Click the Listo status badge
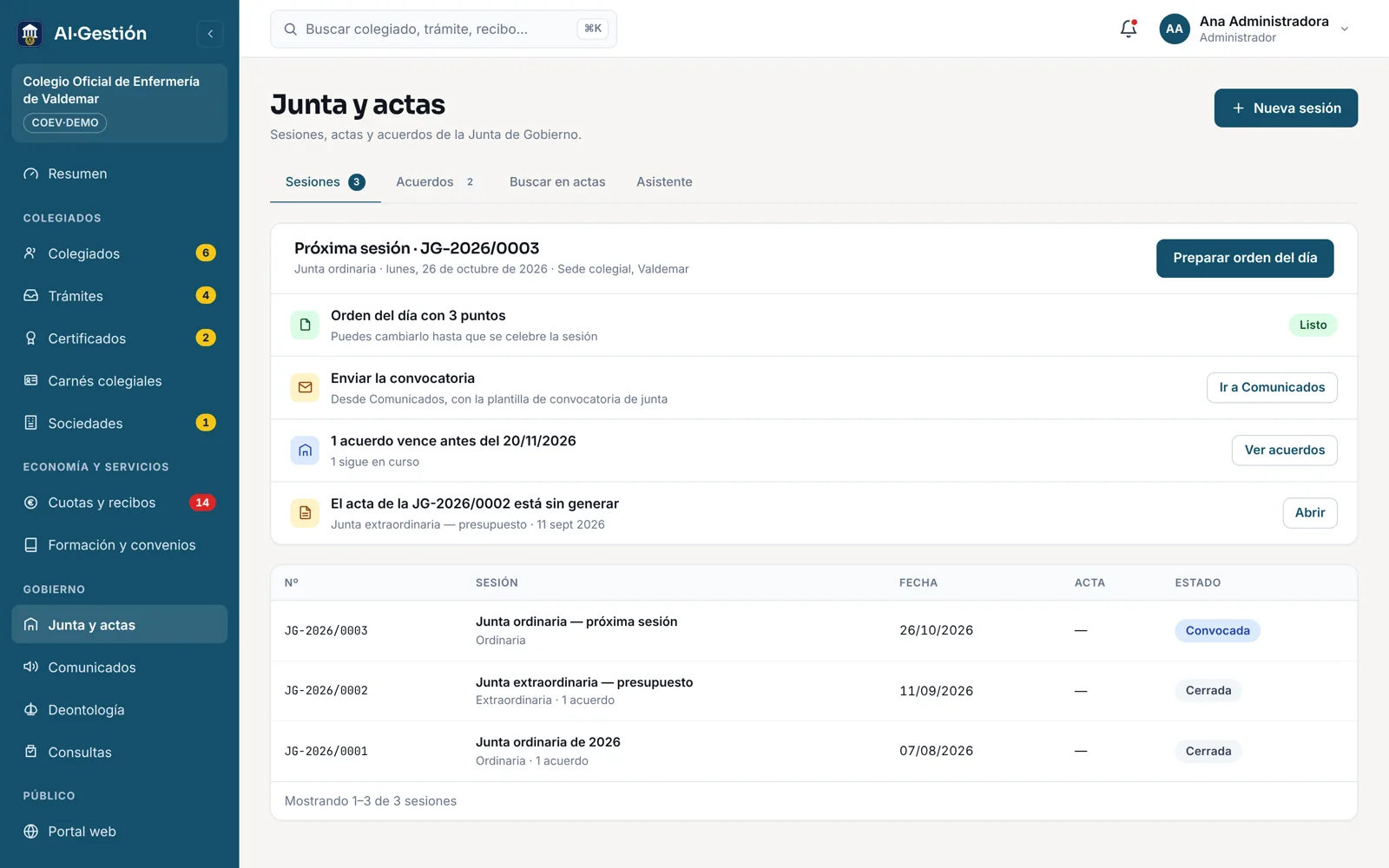The image size is (1389, 868). point(1313,325)
